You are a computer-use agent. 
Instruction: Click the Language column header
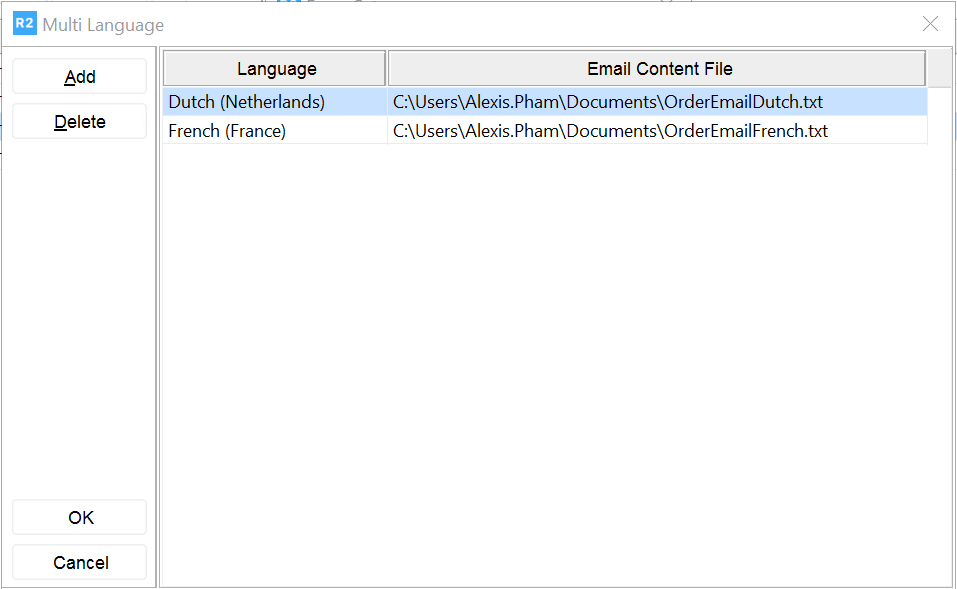[276, 69]
